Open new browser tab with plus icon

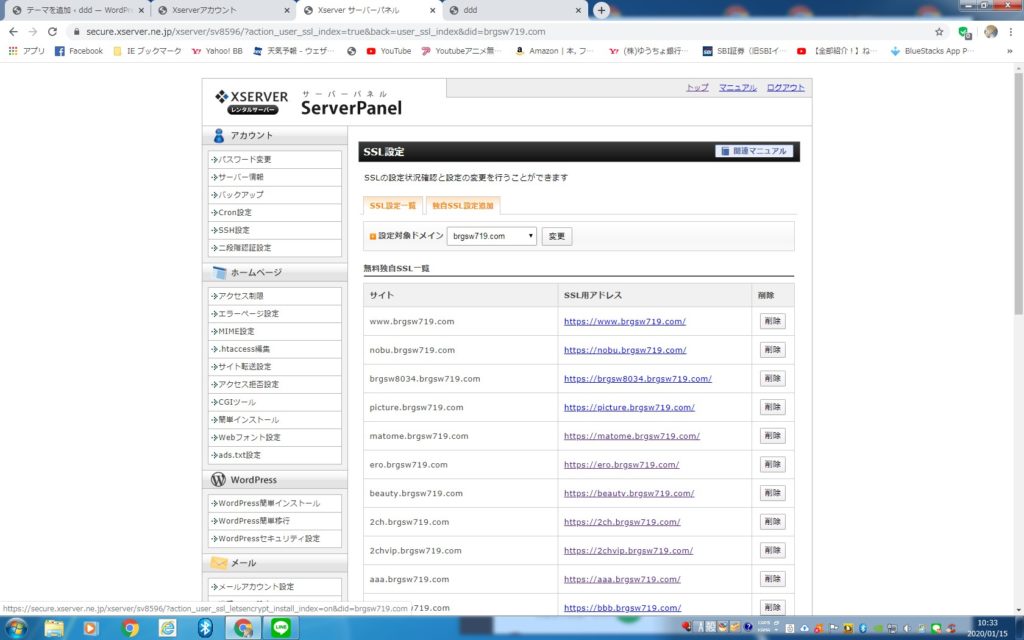(x=601, y=10)
